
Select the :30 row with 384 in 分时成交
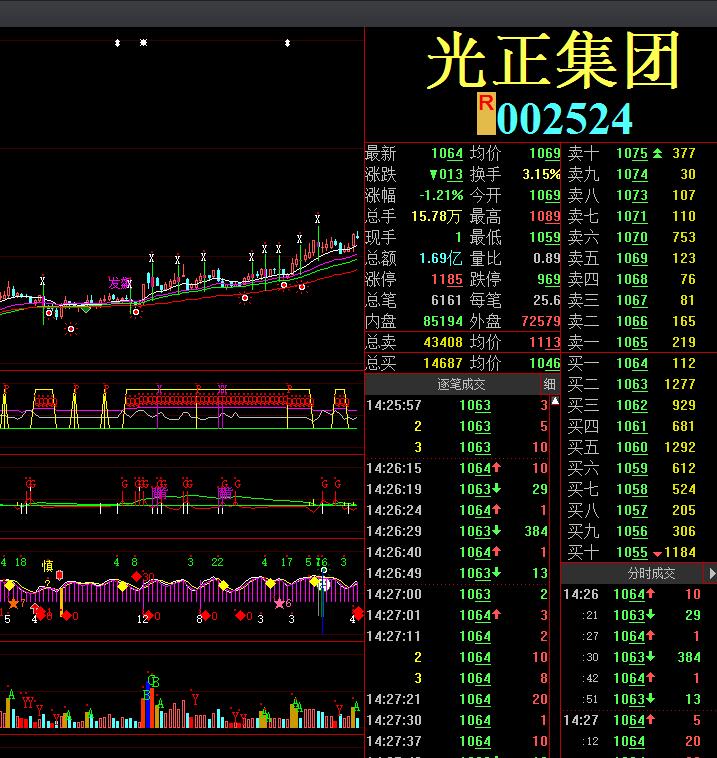(640, 657)
